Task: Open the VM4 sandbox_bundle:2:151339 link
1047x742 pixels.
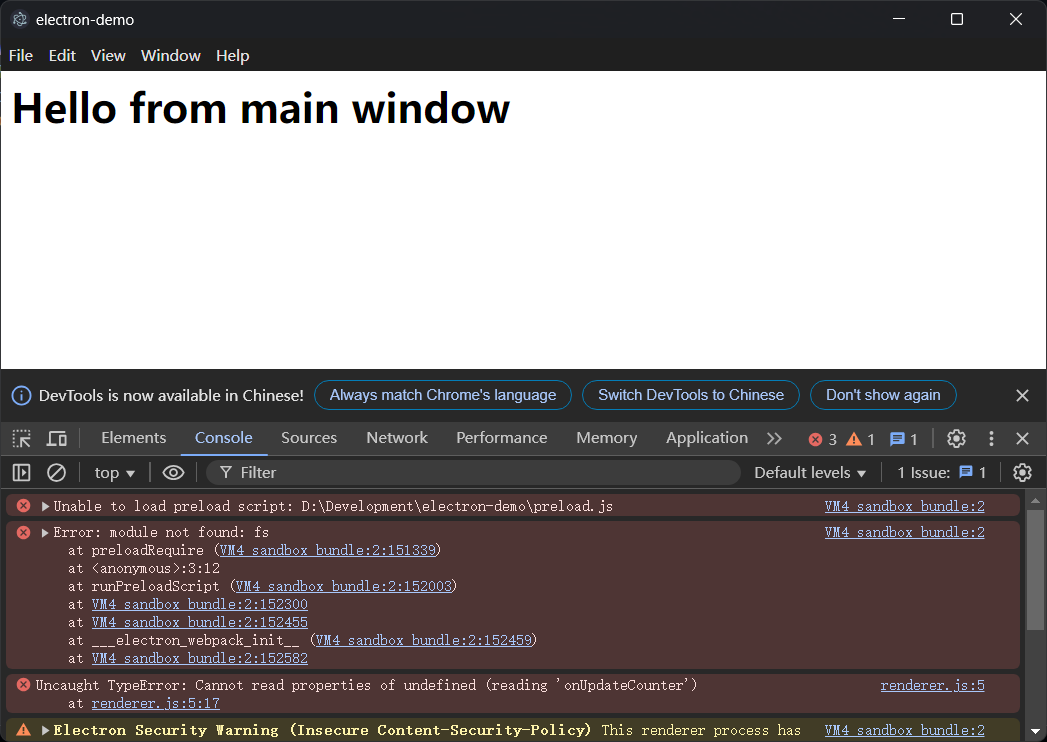Action: [x=328, y=550]
